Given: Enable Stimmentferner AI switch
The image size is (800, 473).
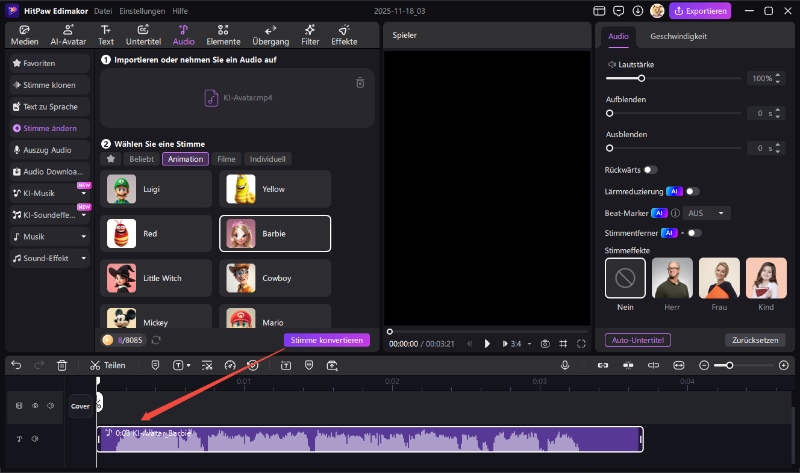Looking at the screenshot, I should click(694, 233).
